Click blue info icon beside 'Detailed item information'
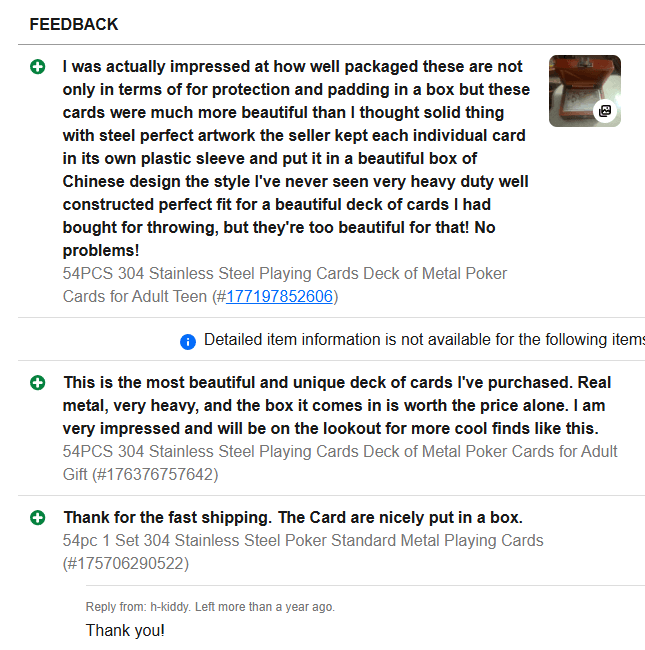 (188, 342)
